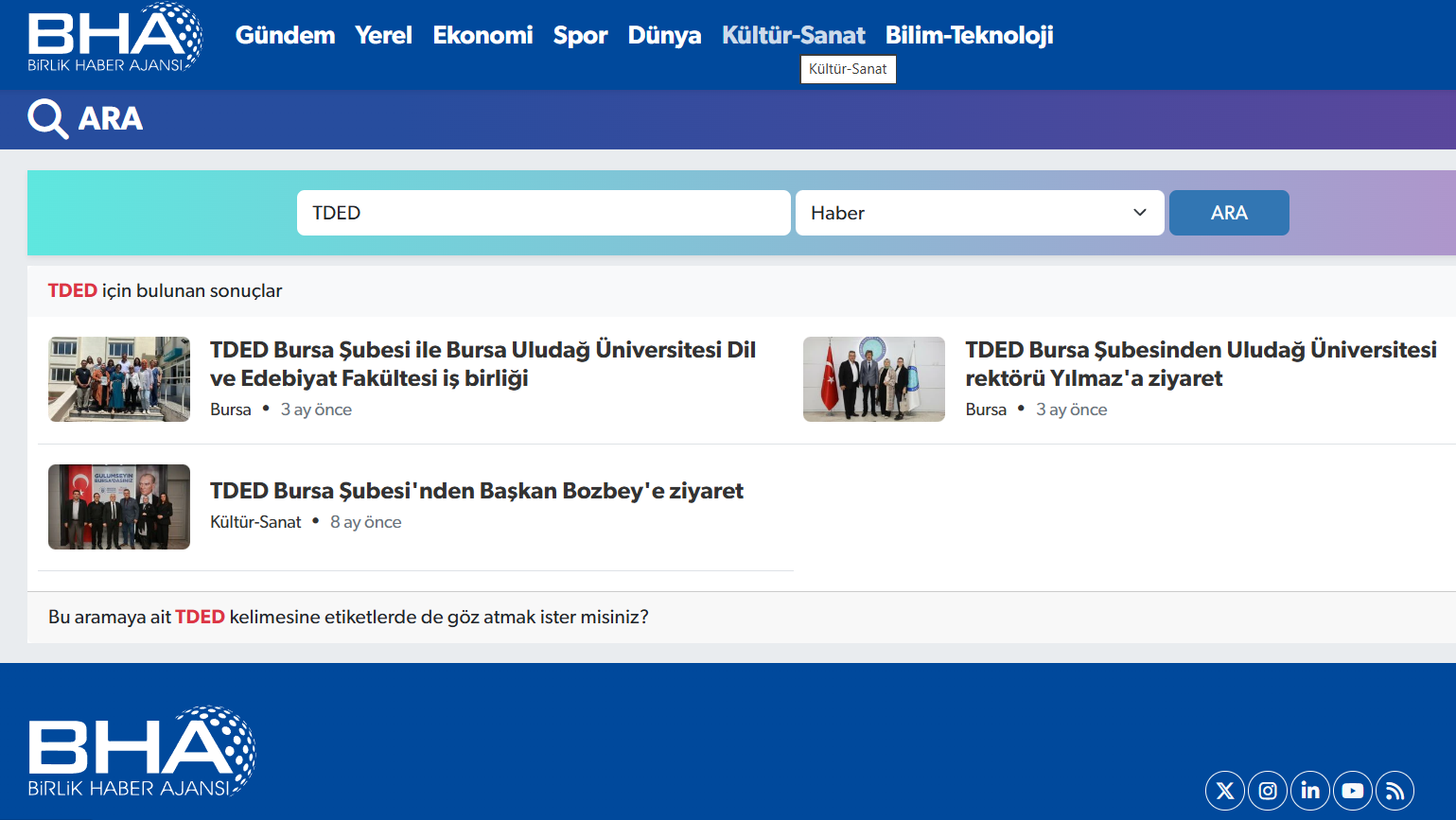The image size is (1456, 820).
Task: Click thumbnail of Bozbey visit article
Action: point(119,507)
